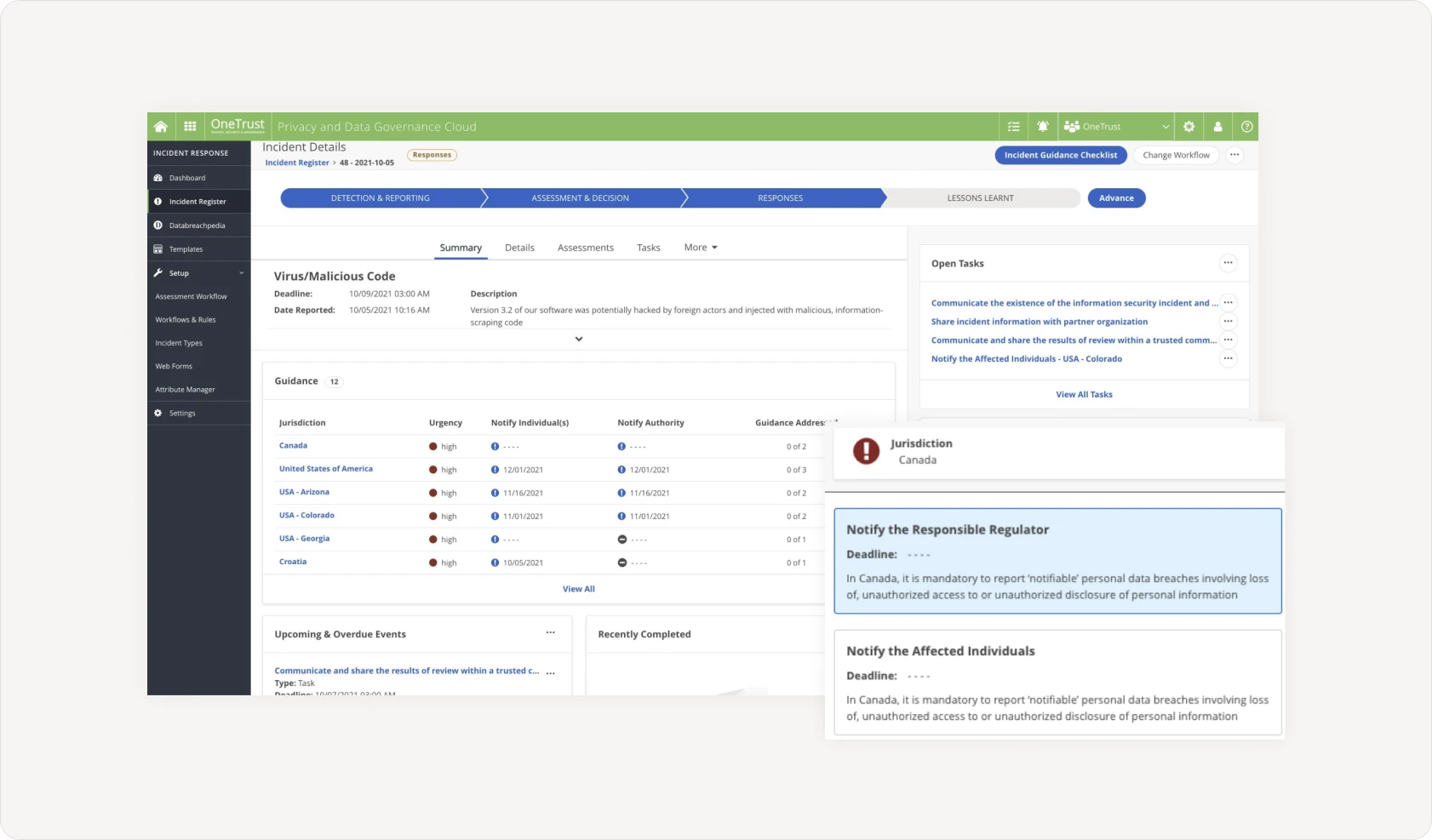The height and width of the screenshot is (840, 1432).
Task: Open Dashboard in sidebar
Action: [x=198, y=178]
